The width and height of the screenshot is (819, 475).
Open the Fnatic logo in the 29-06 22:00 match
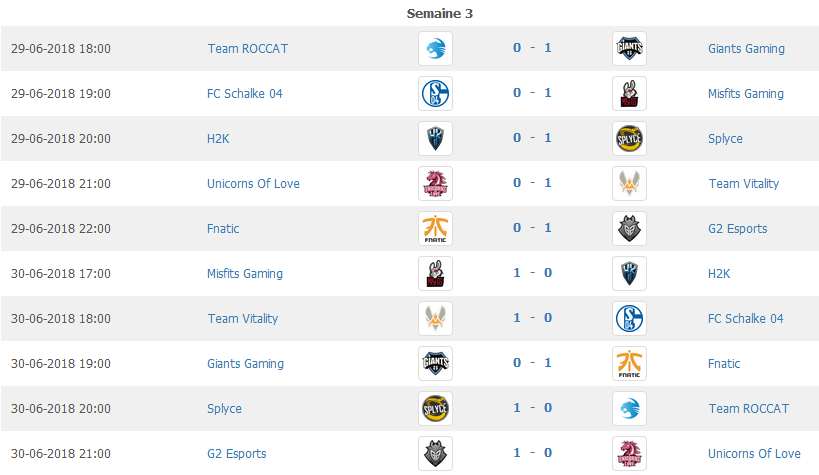[x=435, y=228]
